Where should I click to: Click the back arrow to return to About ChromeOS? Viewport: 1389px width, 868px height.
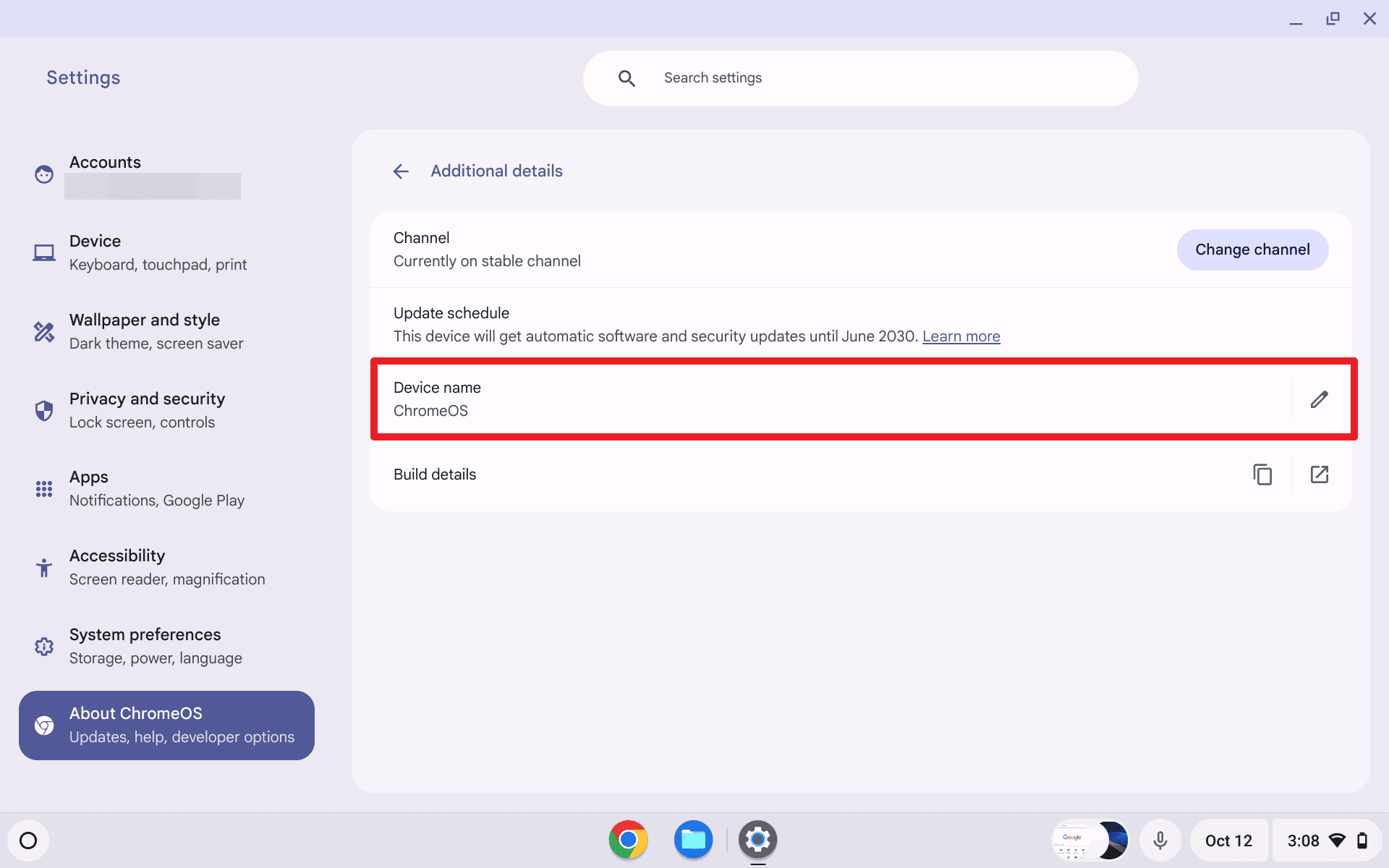point(400,171)
